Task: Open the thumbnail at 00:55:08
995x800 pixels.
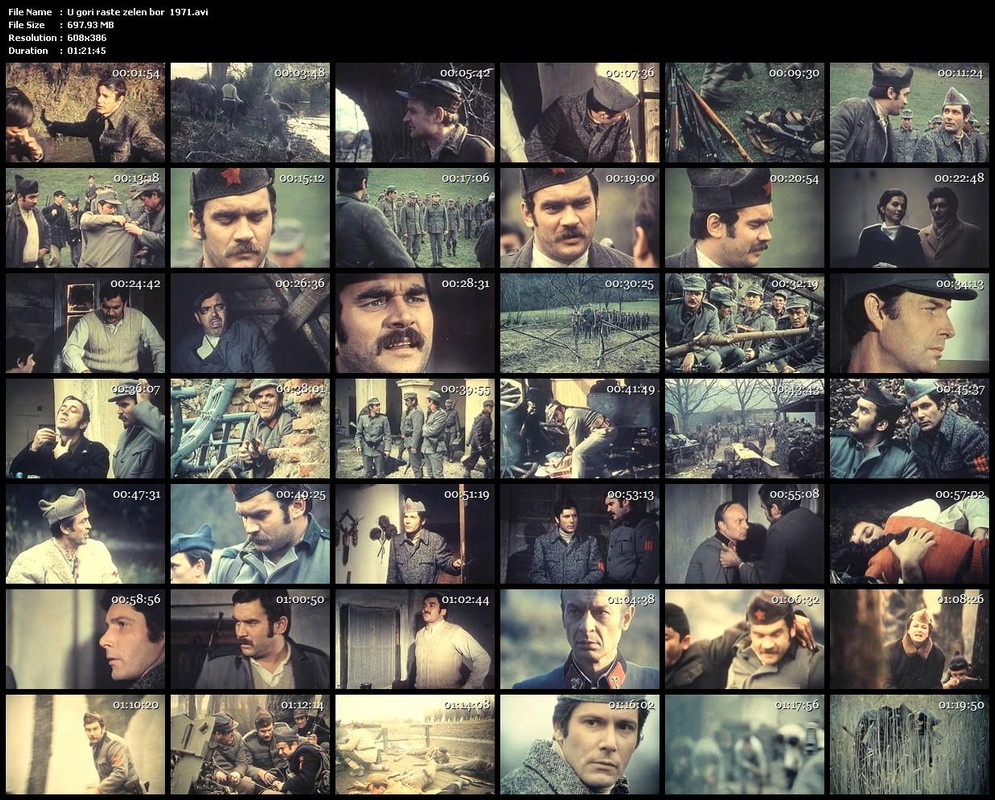Action: pos(744,534)
